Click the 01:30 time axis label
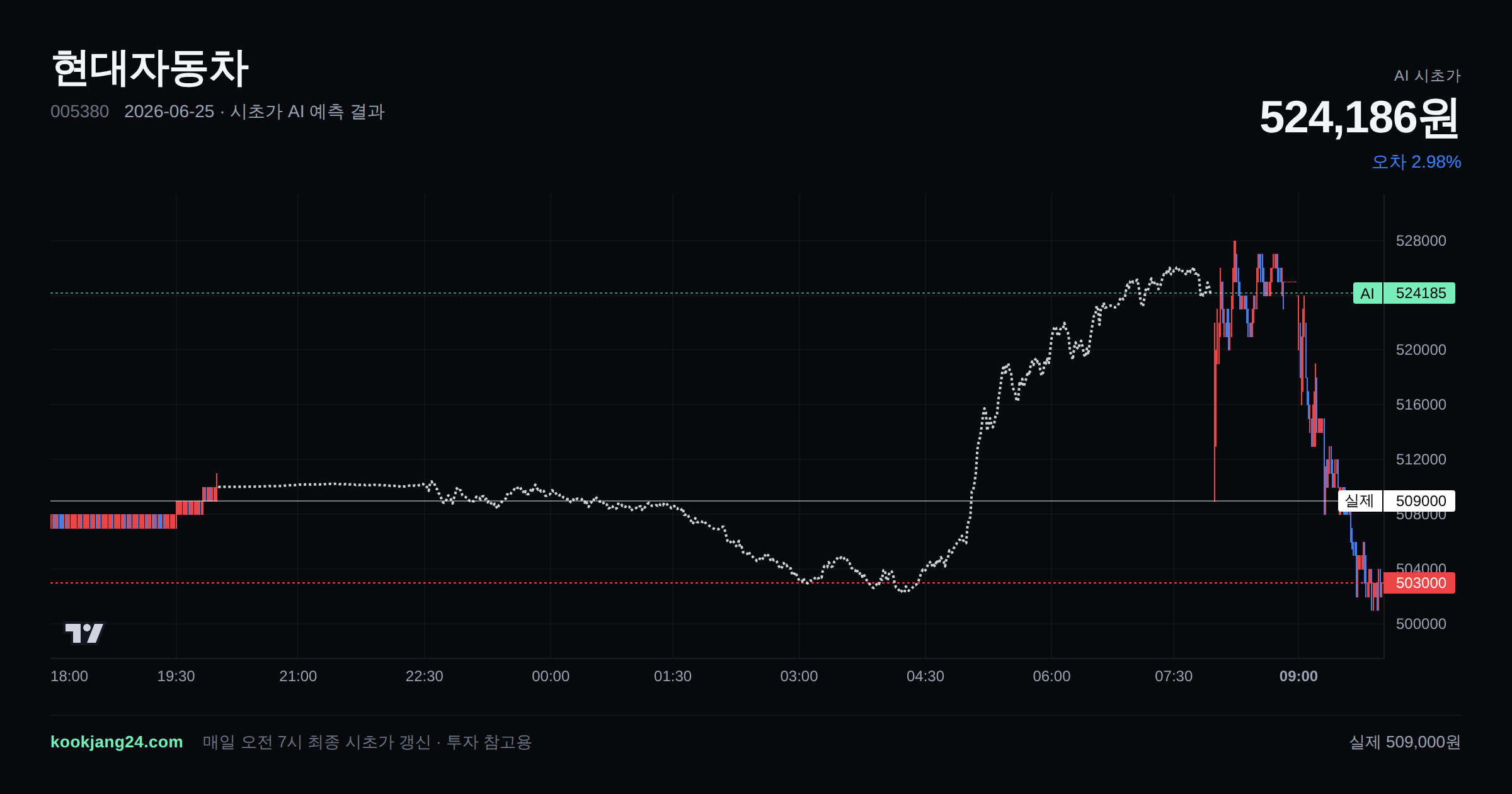This screenshot has width=1512, height=794. (x=673, y=676)
